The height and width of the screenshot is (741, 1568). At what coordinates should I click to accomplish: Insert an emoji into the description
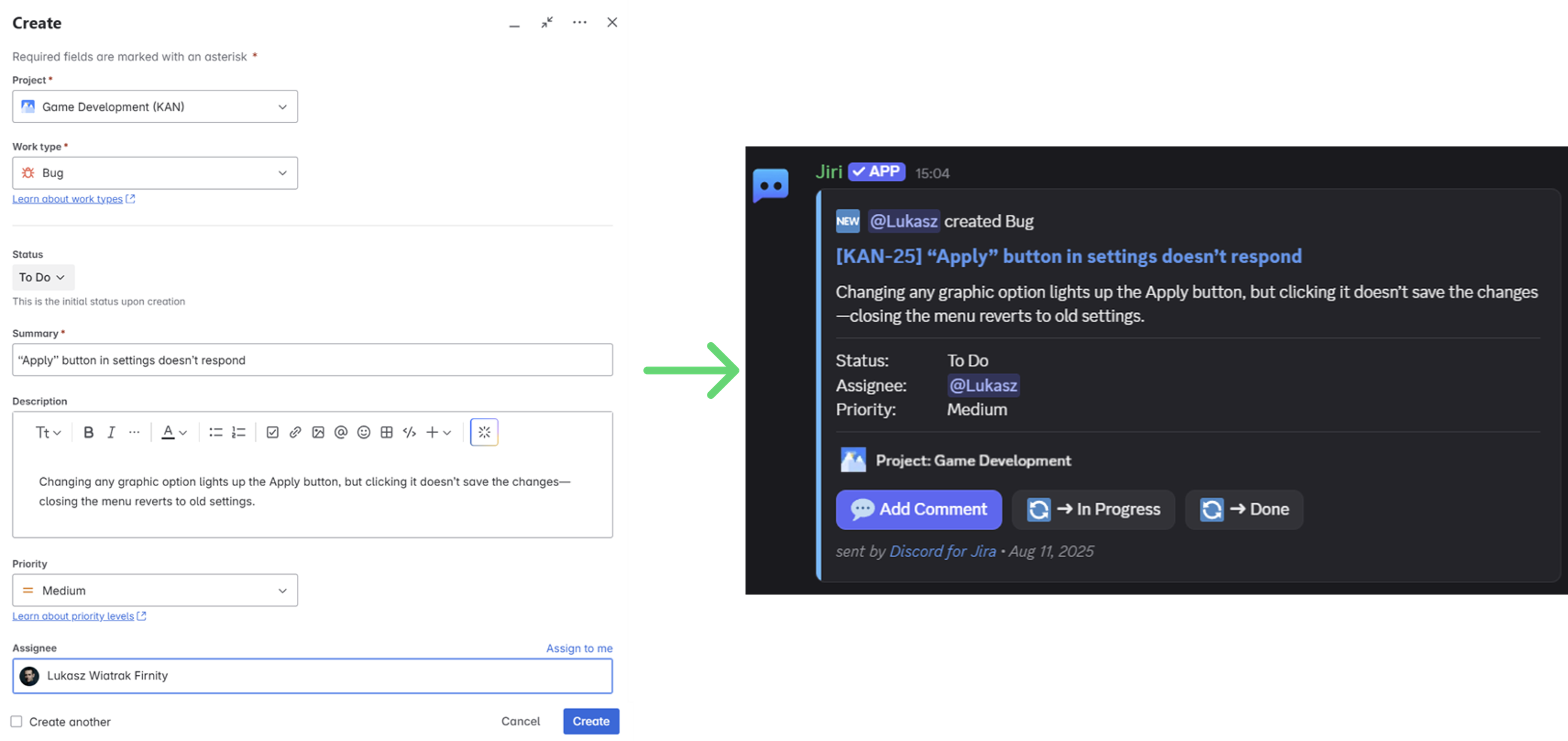363,433
